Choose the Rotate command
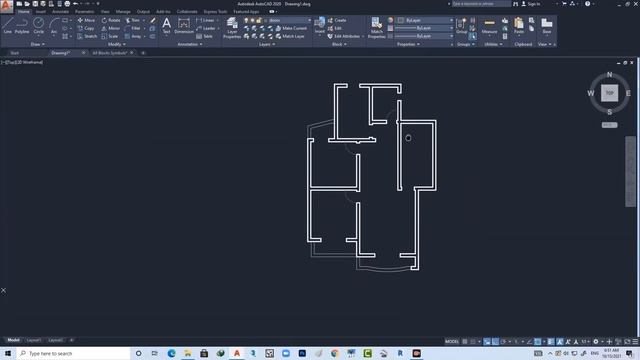This screenshot has height=360, width=640. click(x=111, y=20)
